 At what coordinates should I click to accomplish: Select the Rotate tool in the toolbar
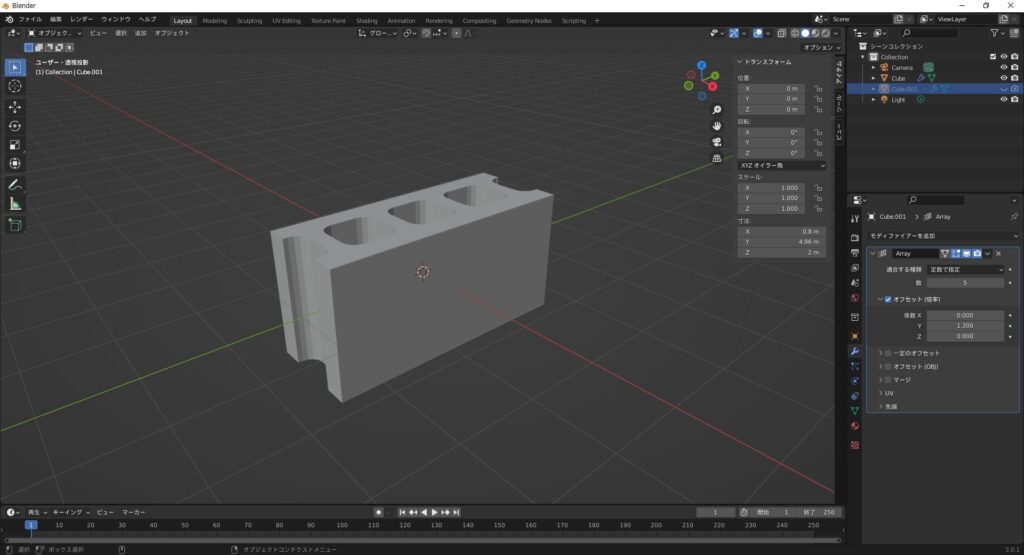tap(15, 126)
